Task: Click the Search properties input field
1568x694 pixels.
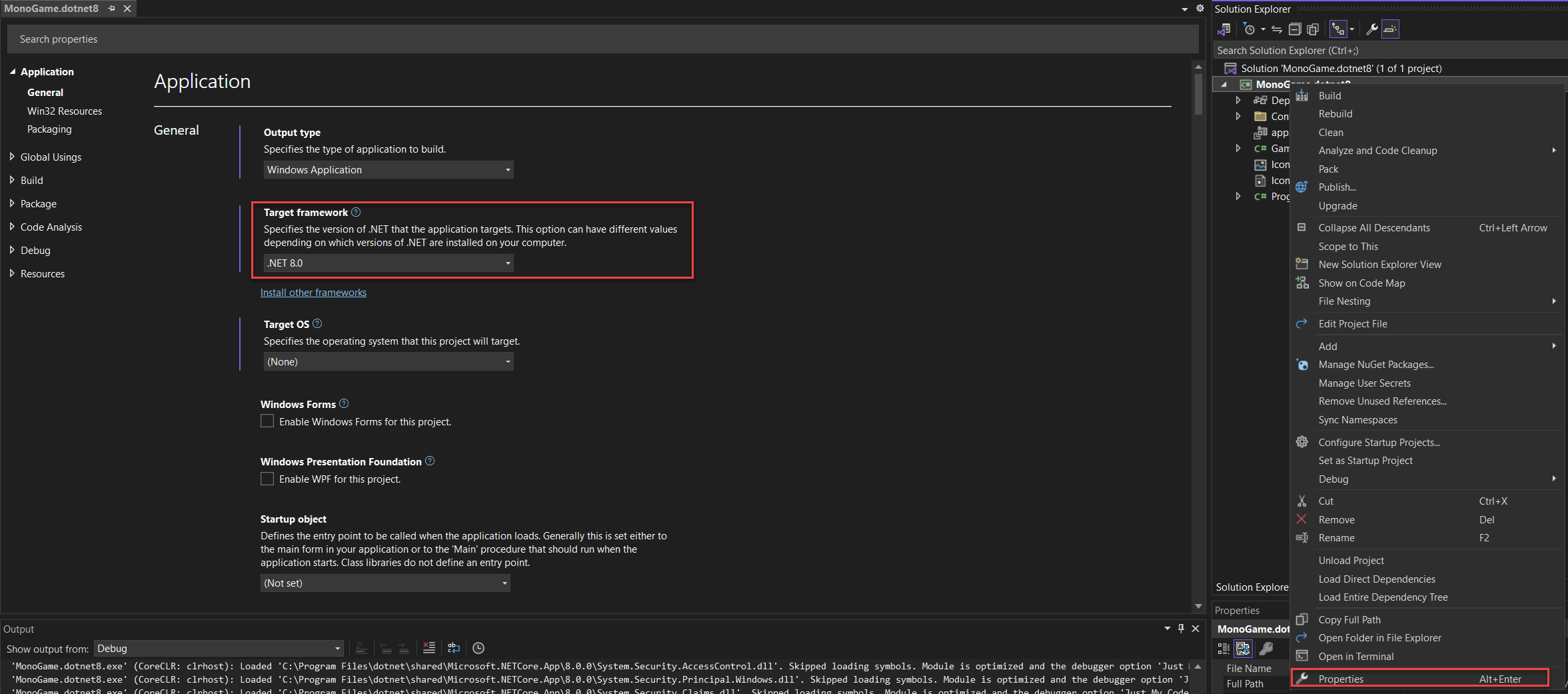Action: (x=602, y=39)
